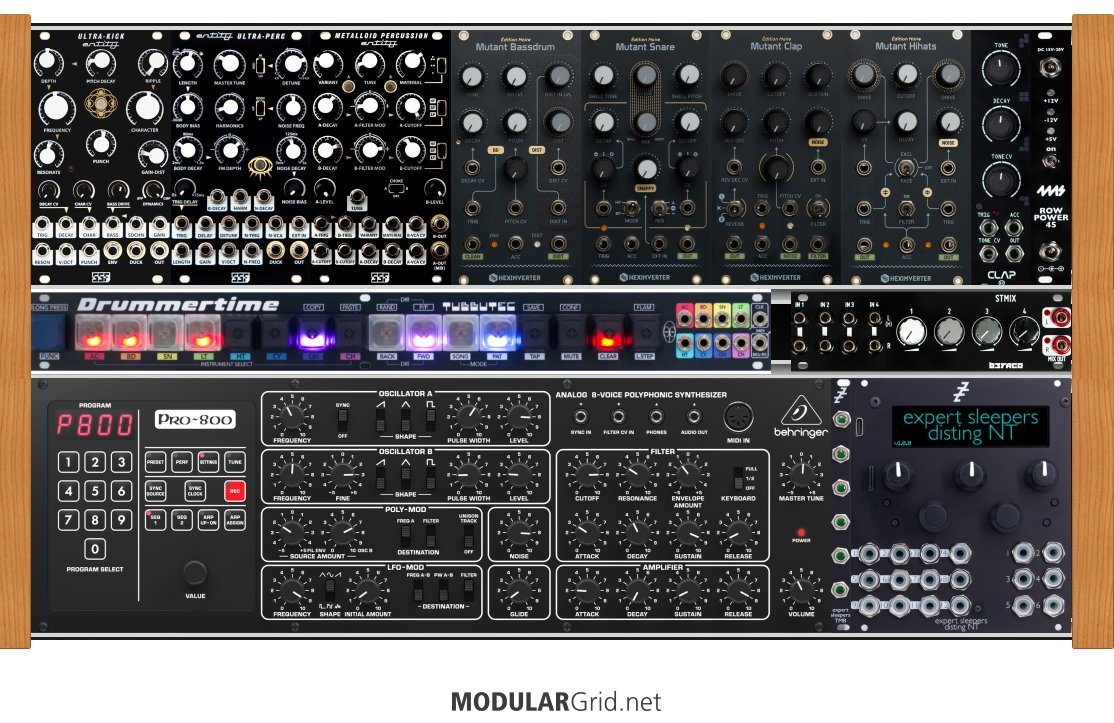Click the Pro-800 VOLUME knob
This screenshot has height=723, width=1114.
pyautogui.click(x=801, y=589)
